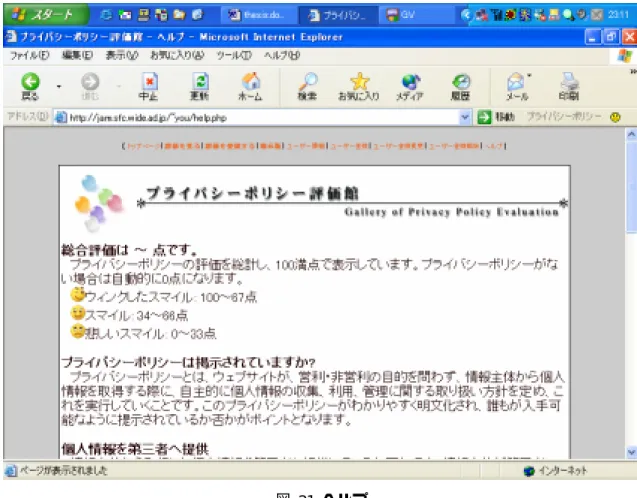The image size is (637, 498).
Task: Switch to the GV taskbar window
Action: pos(417,15)
